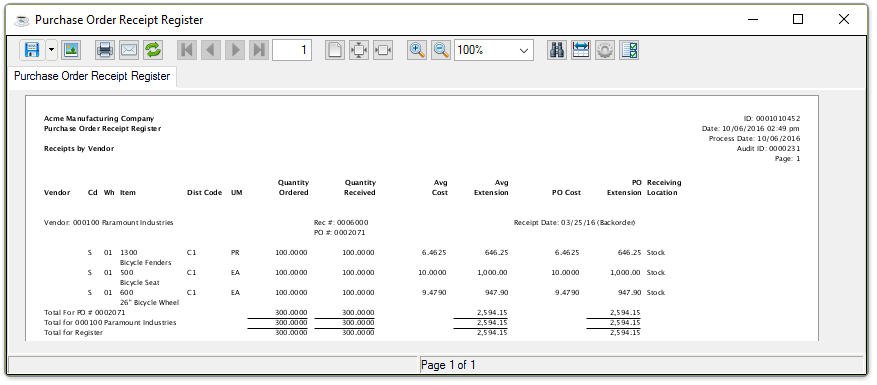Zoom in with magnifier plus icon

point(417,50)
